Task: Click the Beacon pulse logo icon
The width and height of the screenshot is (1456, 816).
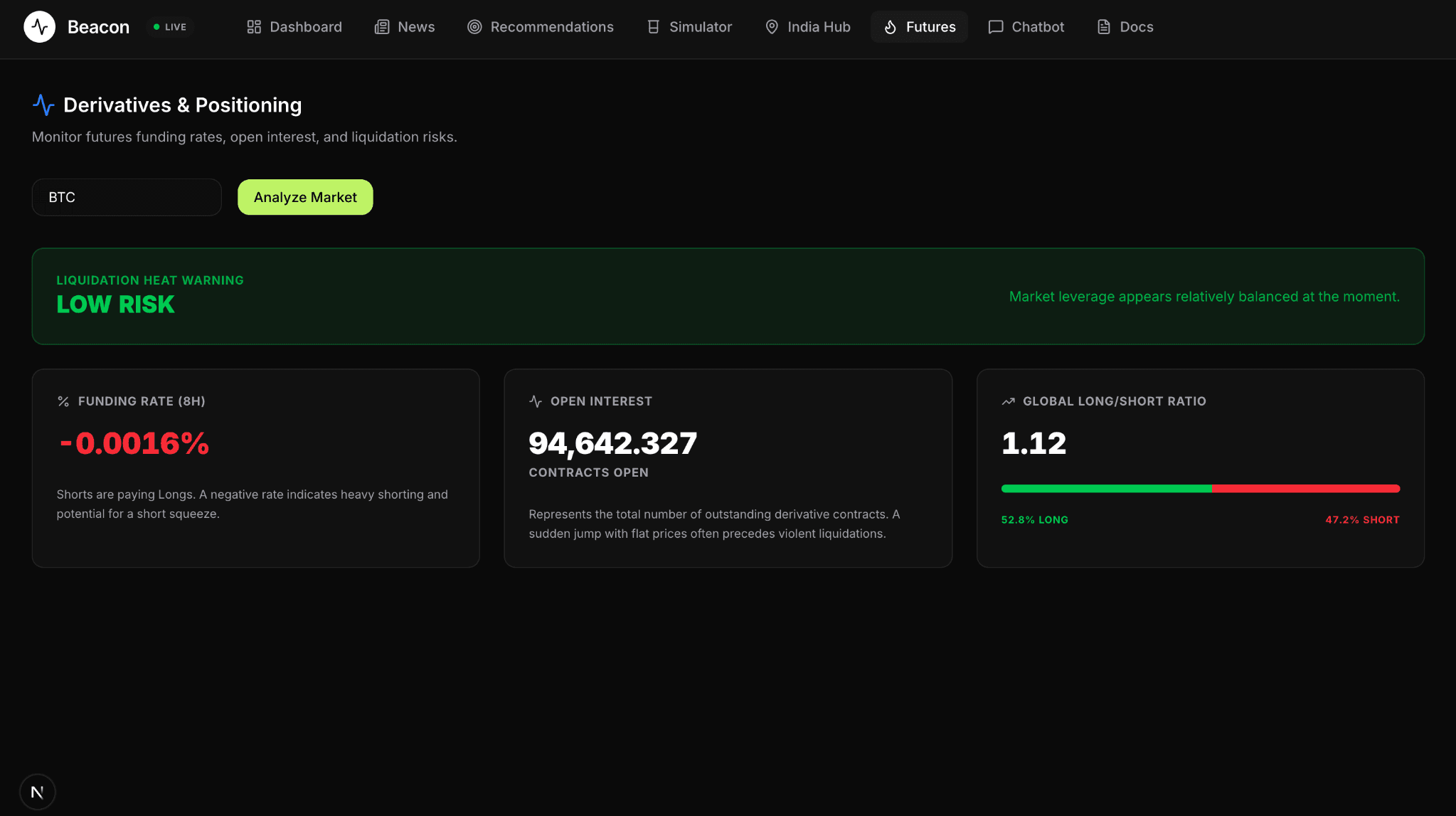Action: (40, 27)
